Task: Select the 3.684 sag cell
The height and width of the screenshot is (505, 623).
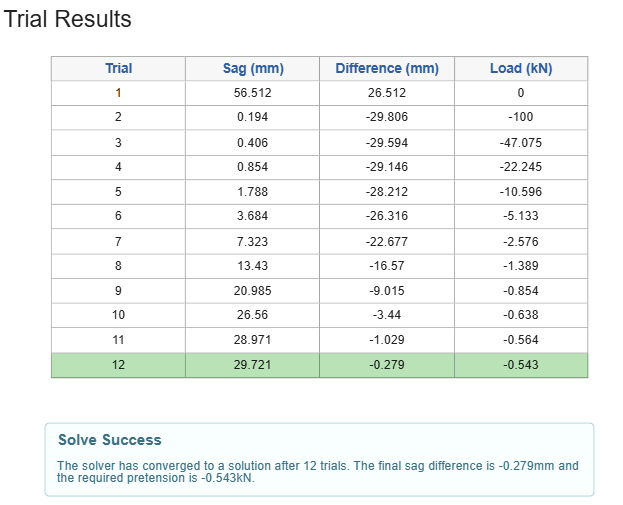Action: 252,217
